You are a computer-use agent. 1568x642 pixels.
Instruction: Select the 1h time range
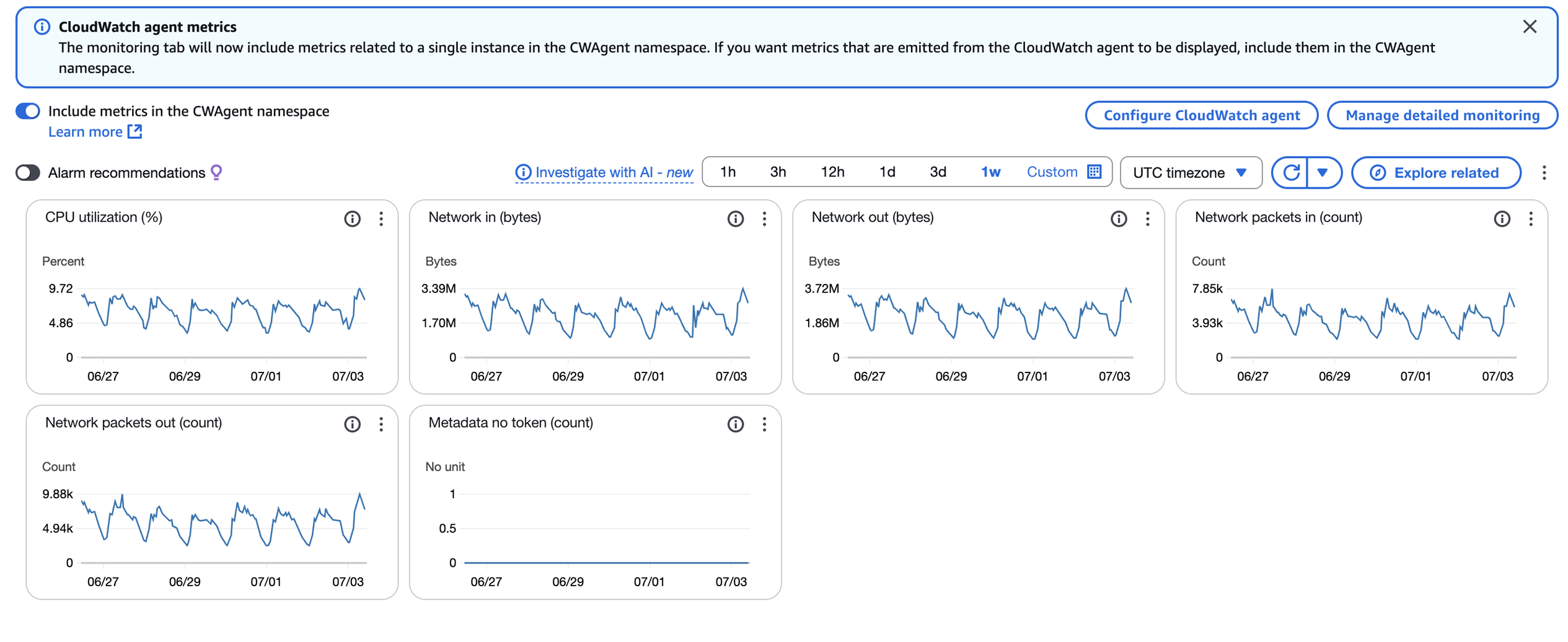[728, 172]
